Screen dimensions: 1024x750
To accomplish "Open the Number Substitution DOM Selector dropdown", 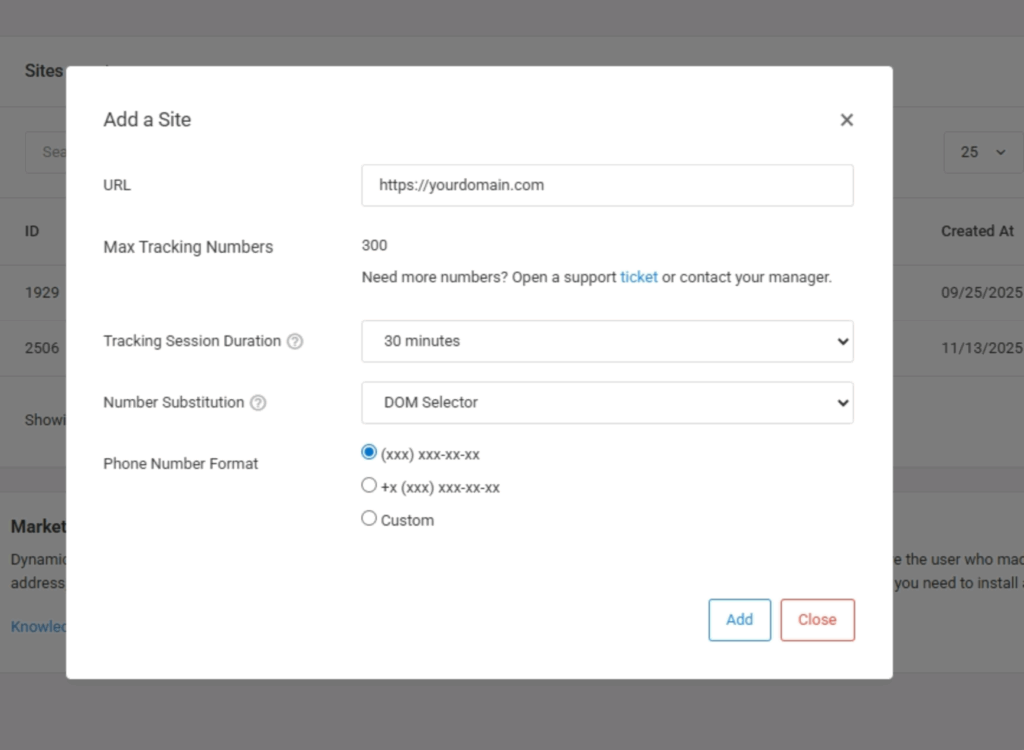I will tap(607, 402).
